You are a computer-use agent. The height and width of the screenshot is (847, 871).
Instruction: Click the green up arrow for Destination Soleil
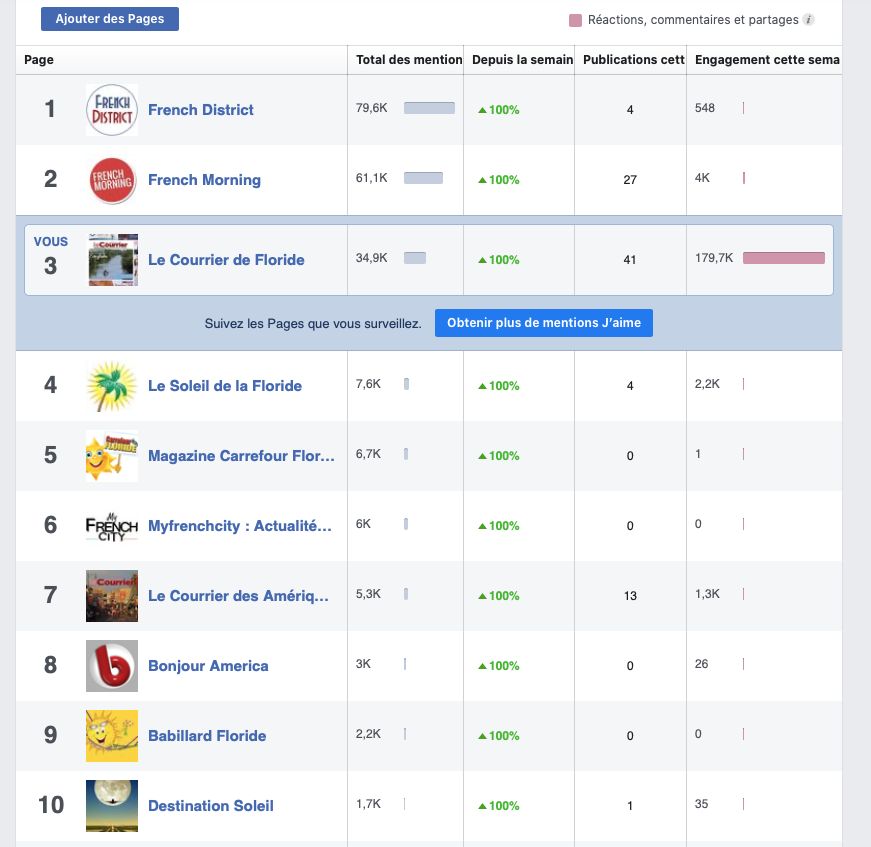482,806
